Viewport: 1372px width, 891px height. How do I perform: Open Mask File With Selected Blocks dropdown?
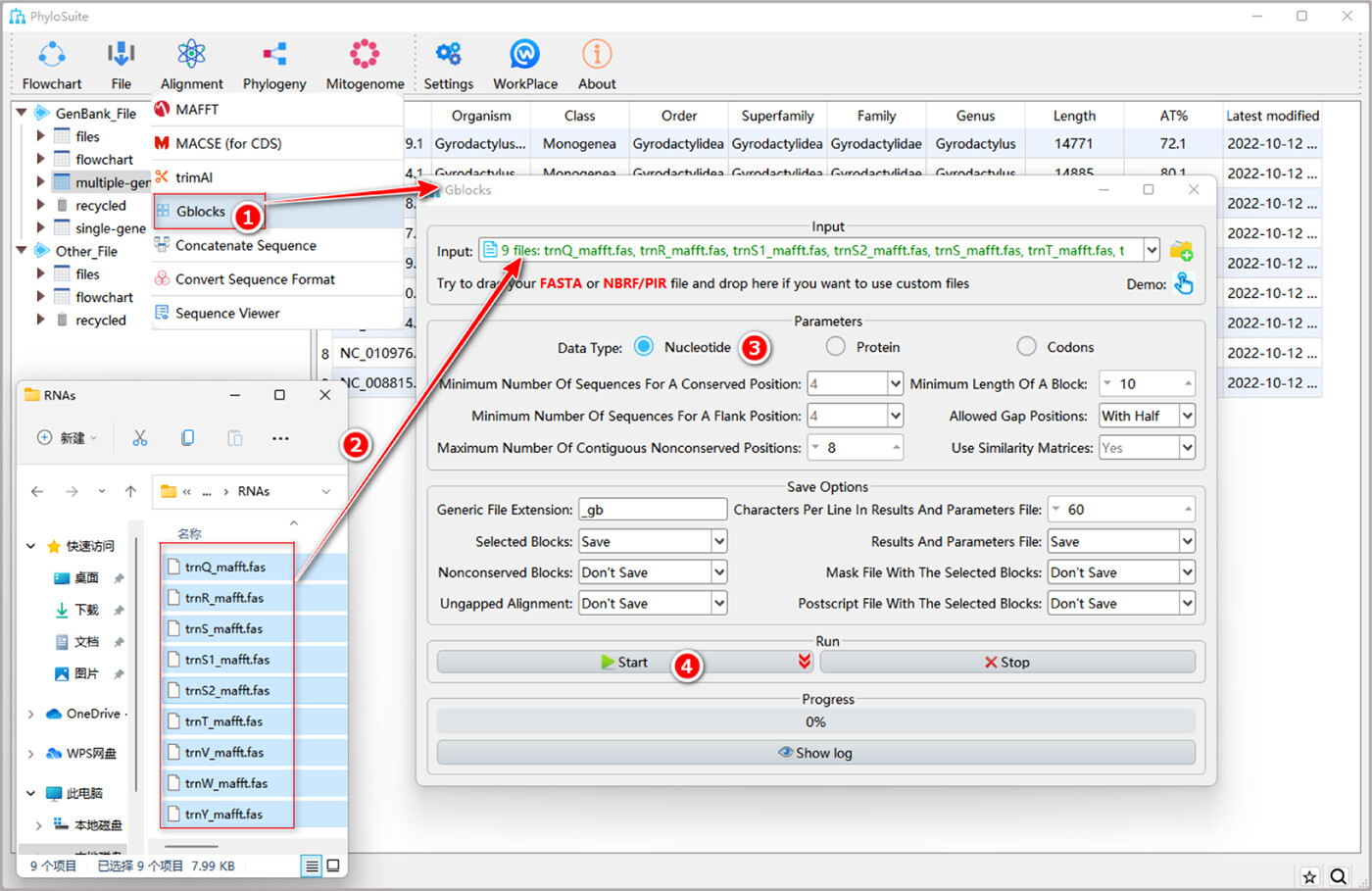1187,572
